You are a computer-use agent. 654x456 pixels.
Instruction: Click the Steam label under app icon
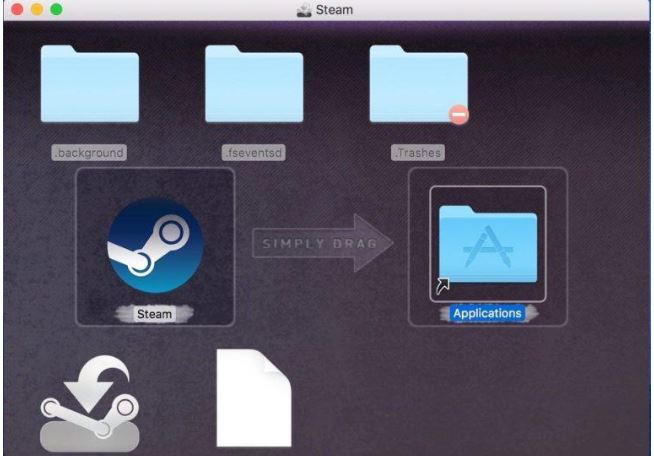154,314
